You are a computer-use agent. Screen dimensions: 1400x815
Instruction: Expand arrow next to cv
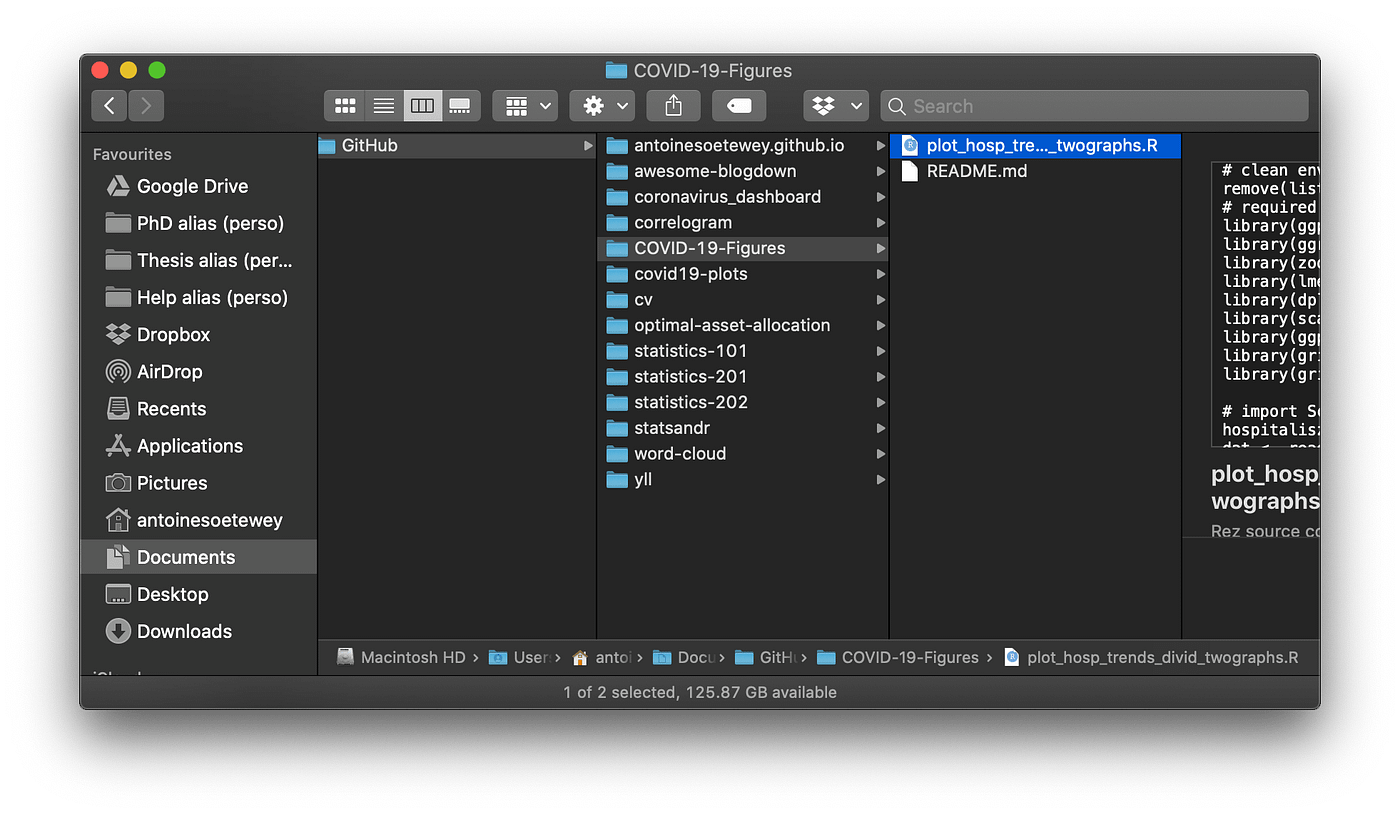tap(880, 299)
